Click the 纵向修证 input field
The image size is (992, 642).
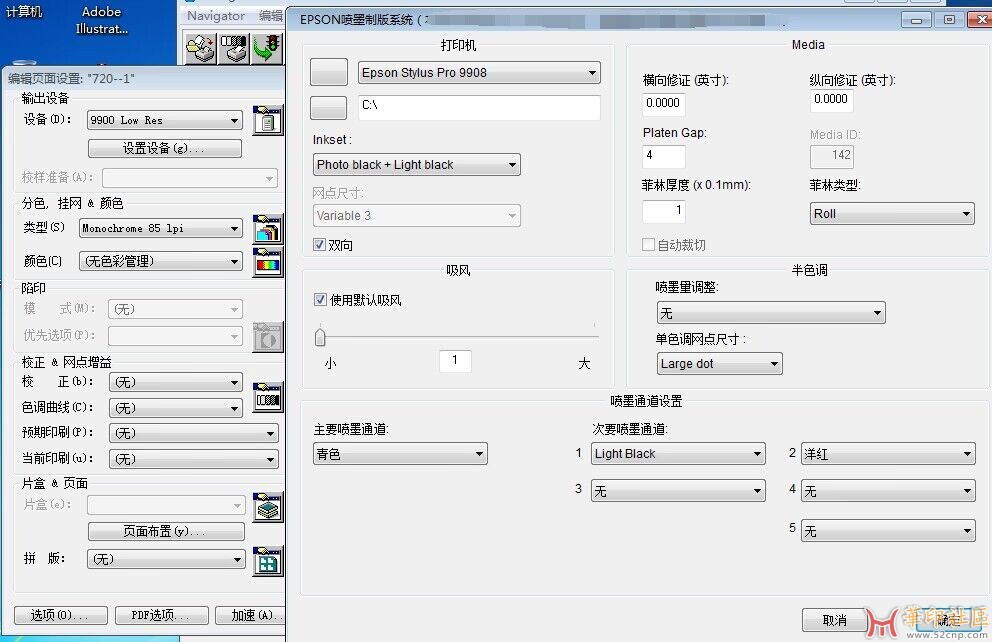tap(831, 100)
